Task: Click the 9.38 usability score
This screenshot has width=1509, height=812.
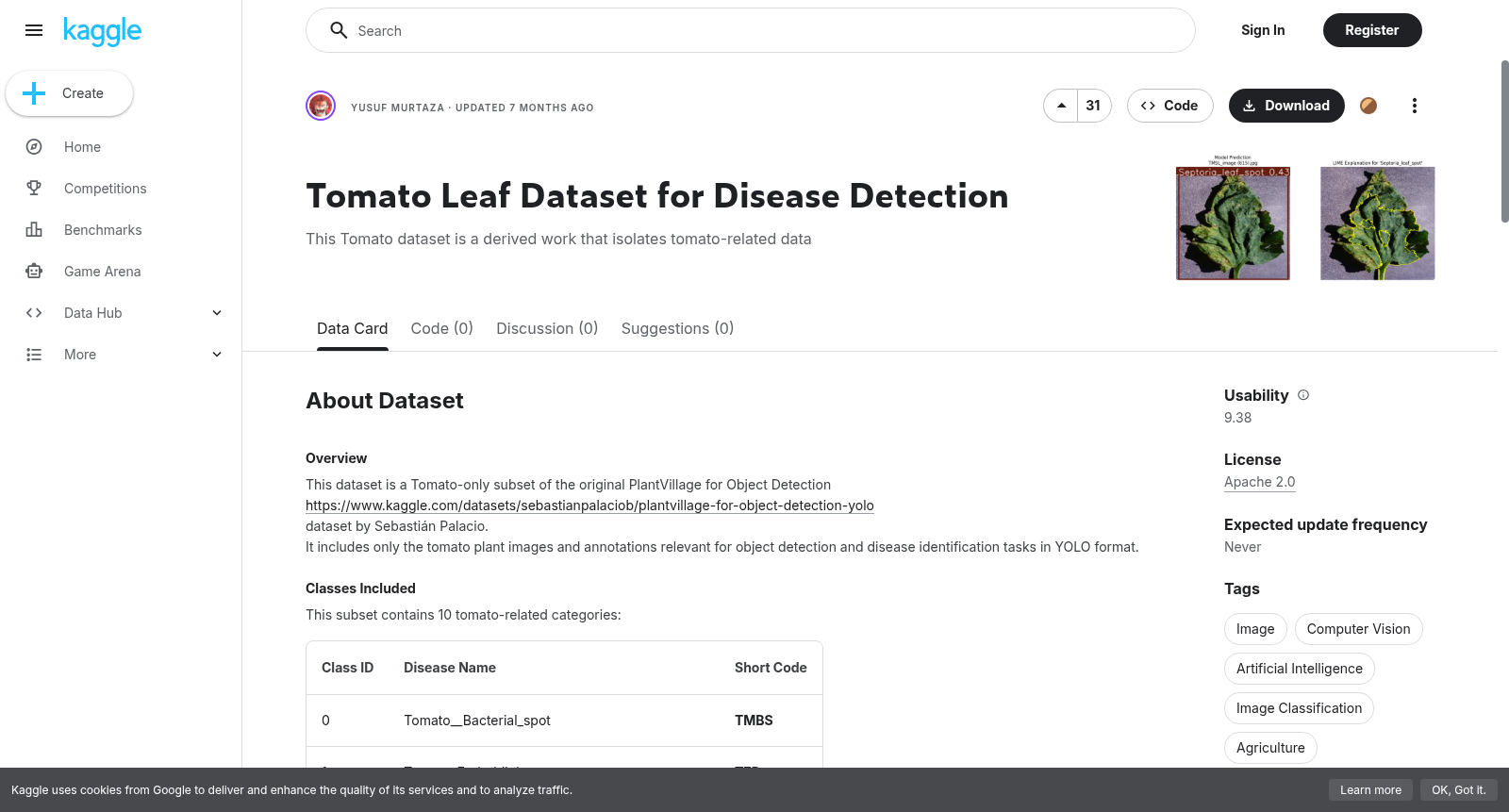Action: [x=1237, y=418]
